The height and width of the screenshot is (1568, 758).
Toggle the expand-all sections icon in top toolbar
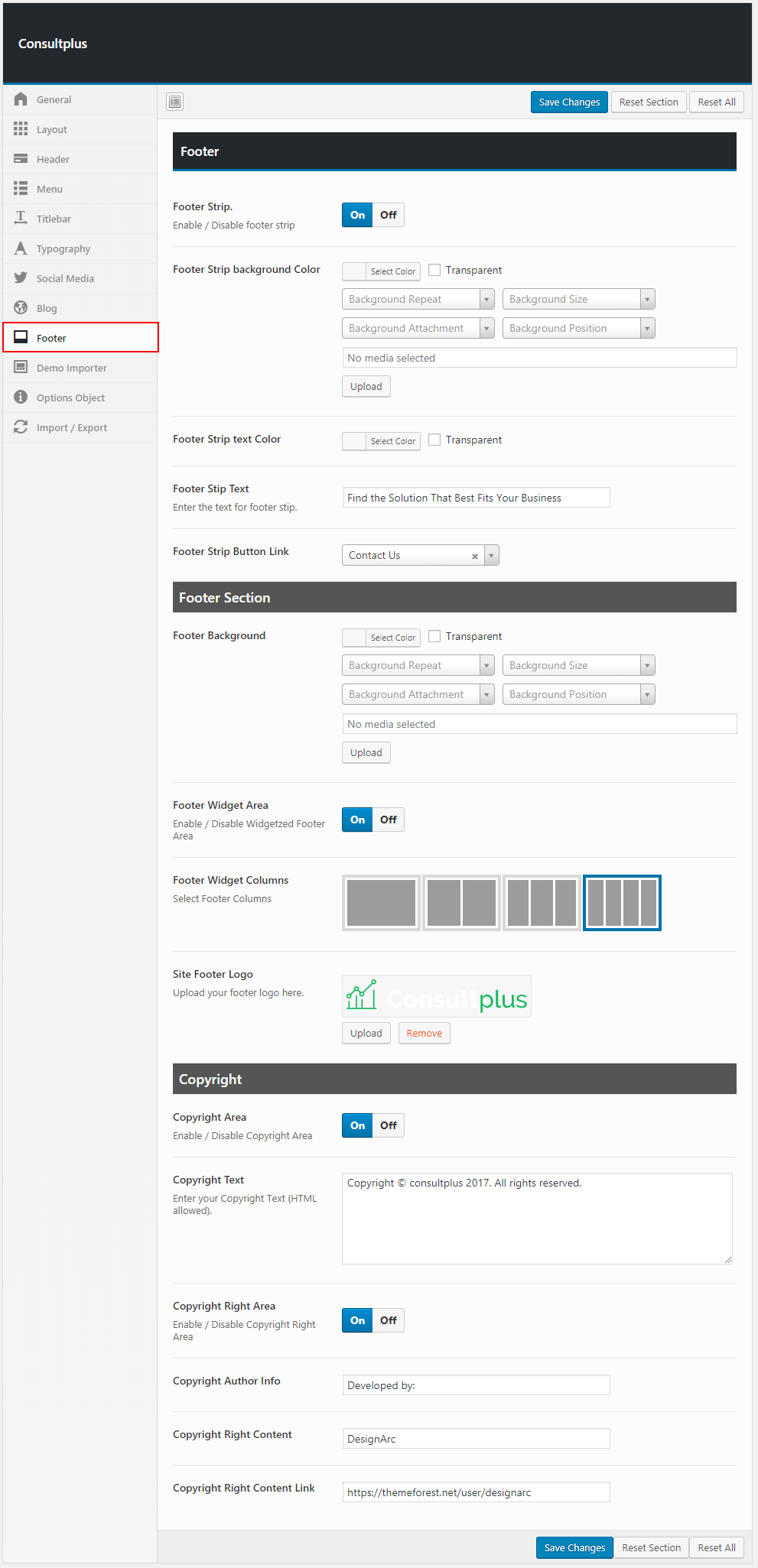coord(174,102)
